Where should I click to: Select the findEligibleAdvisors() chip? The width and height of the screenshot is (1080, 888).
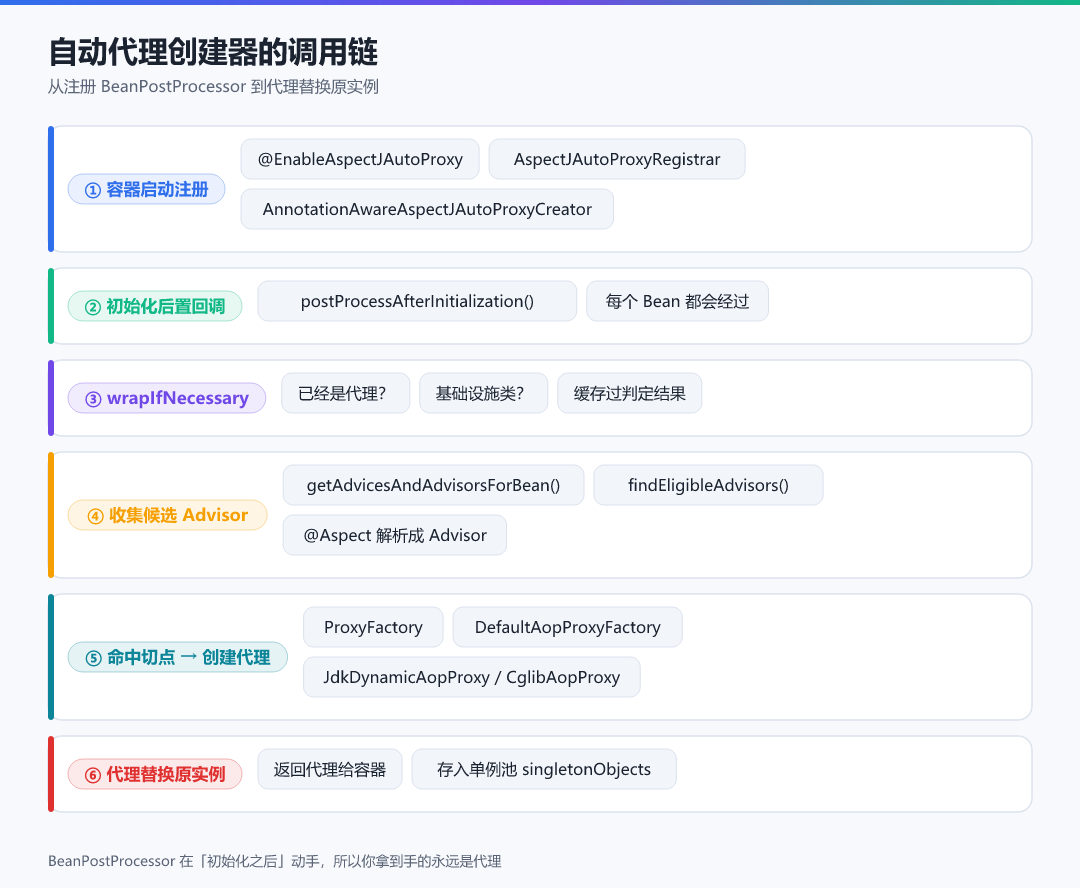(x=709, y=485)
